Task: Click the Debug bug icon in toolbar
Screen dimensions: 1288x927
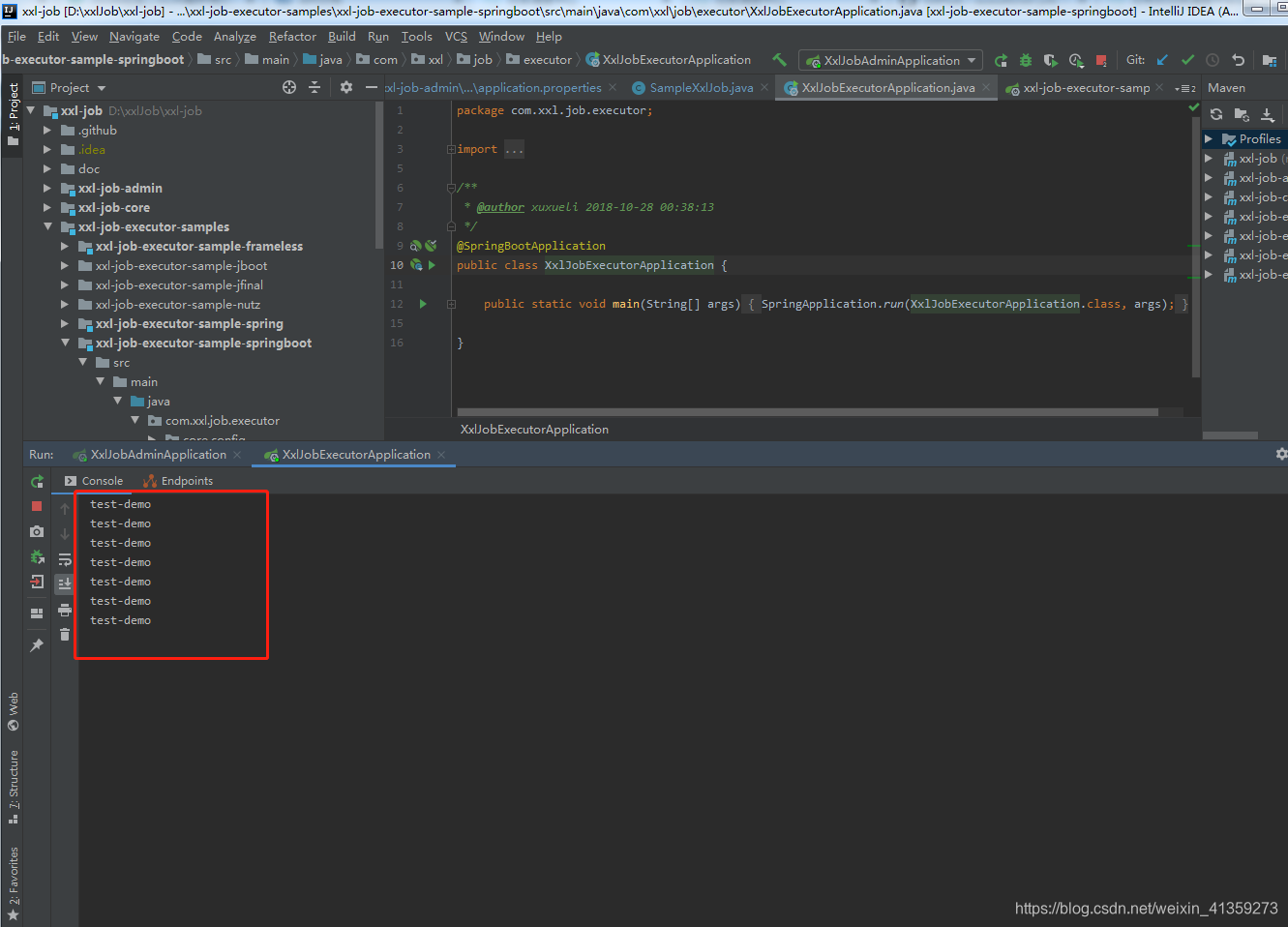Action: coord(1026,60)
